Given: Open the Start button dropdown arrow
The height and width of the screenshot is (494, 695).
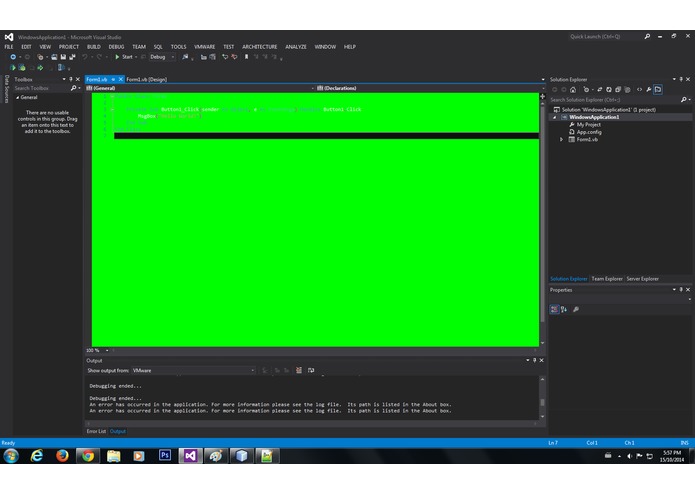Looking at the screenshot, I should pos(136,57).
